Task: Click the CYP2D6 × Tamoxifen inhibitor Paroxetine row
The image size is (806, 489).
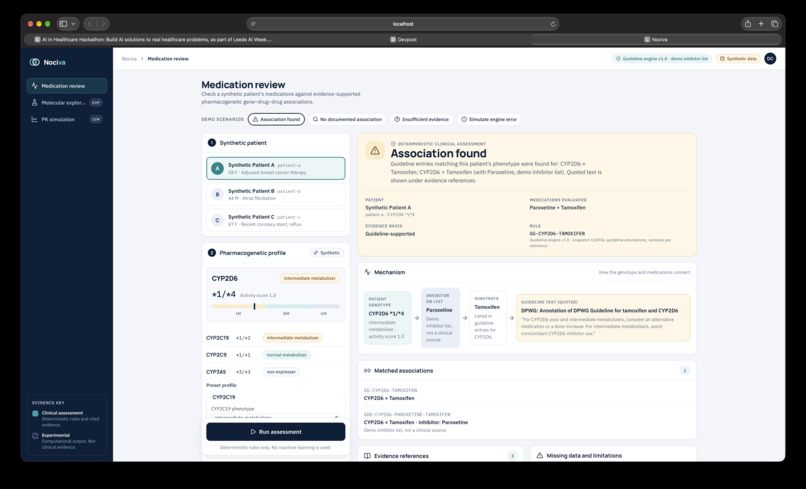Action: tap(526, 422)
